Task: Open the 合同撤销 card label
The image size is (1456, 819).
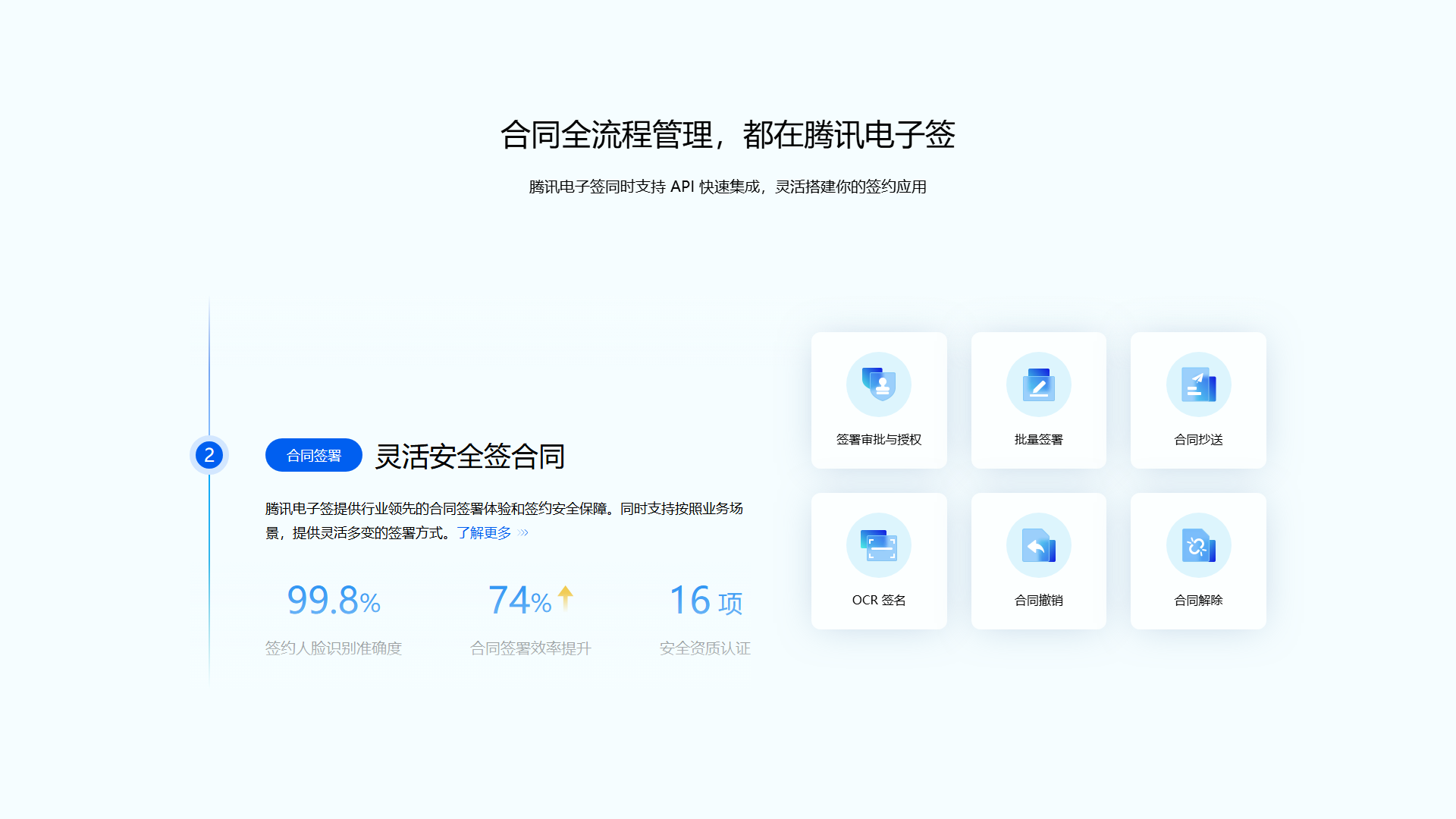Action: pos(1039,601)
